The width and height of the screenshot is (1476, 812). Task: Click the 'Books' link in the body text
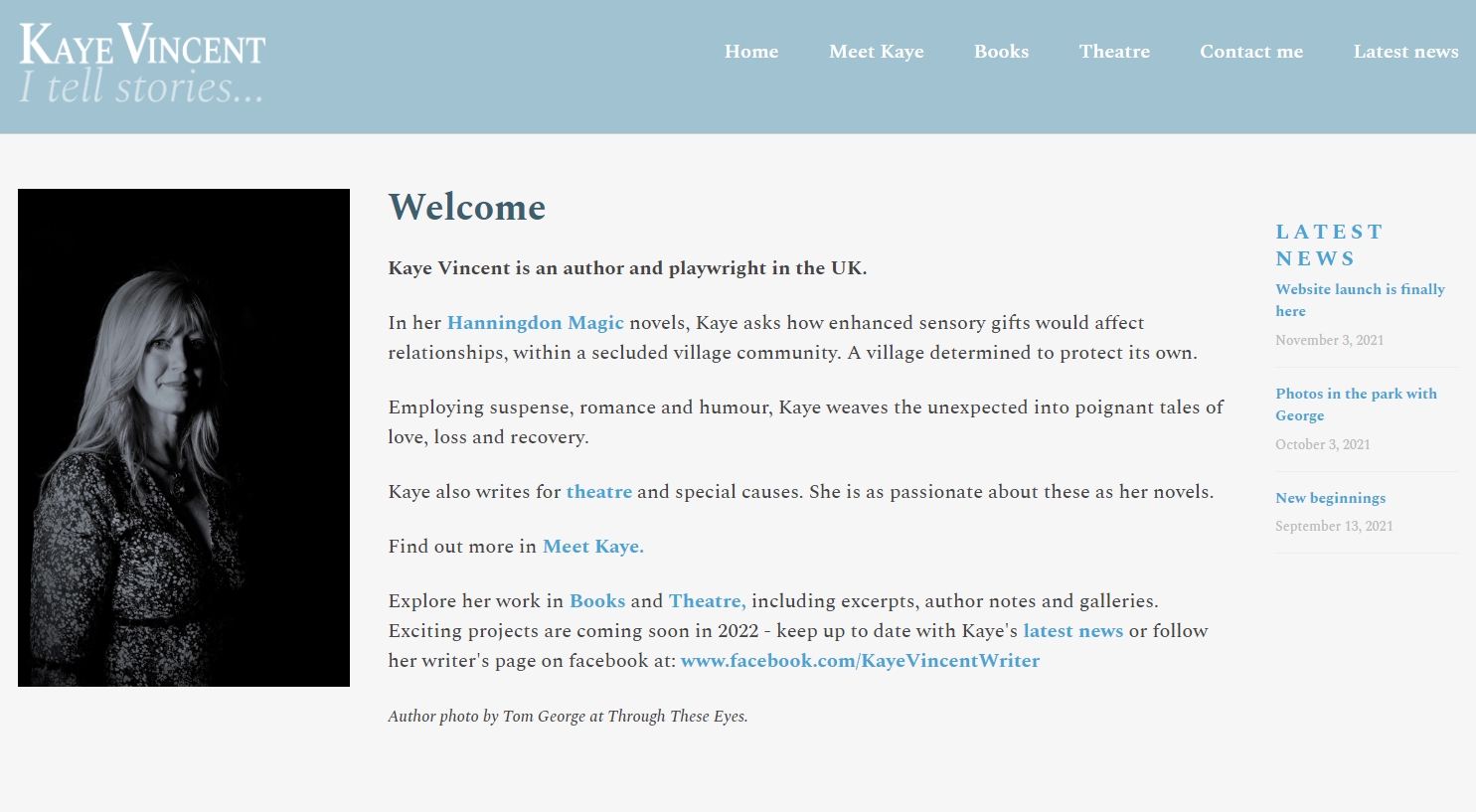(x=597, y=600)
